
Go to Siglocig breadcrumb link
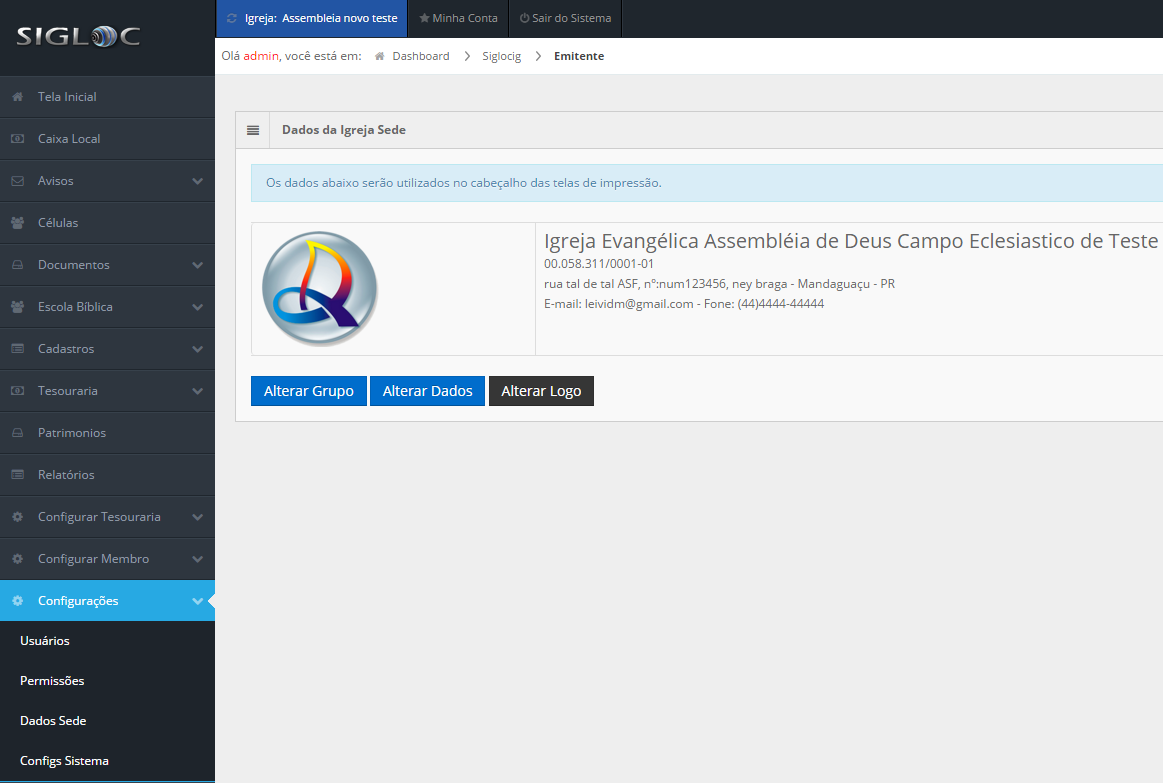coord(501,56)
